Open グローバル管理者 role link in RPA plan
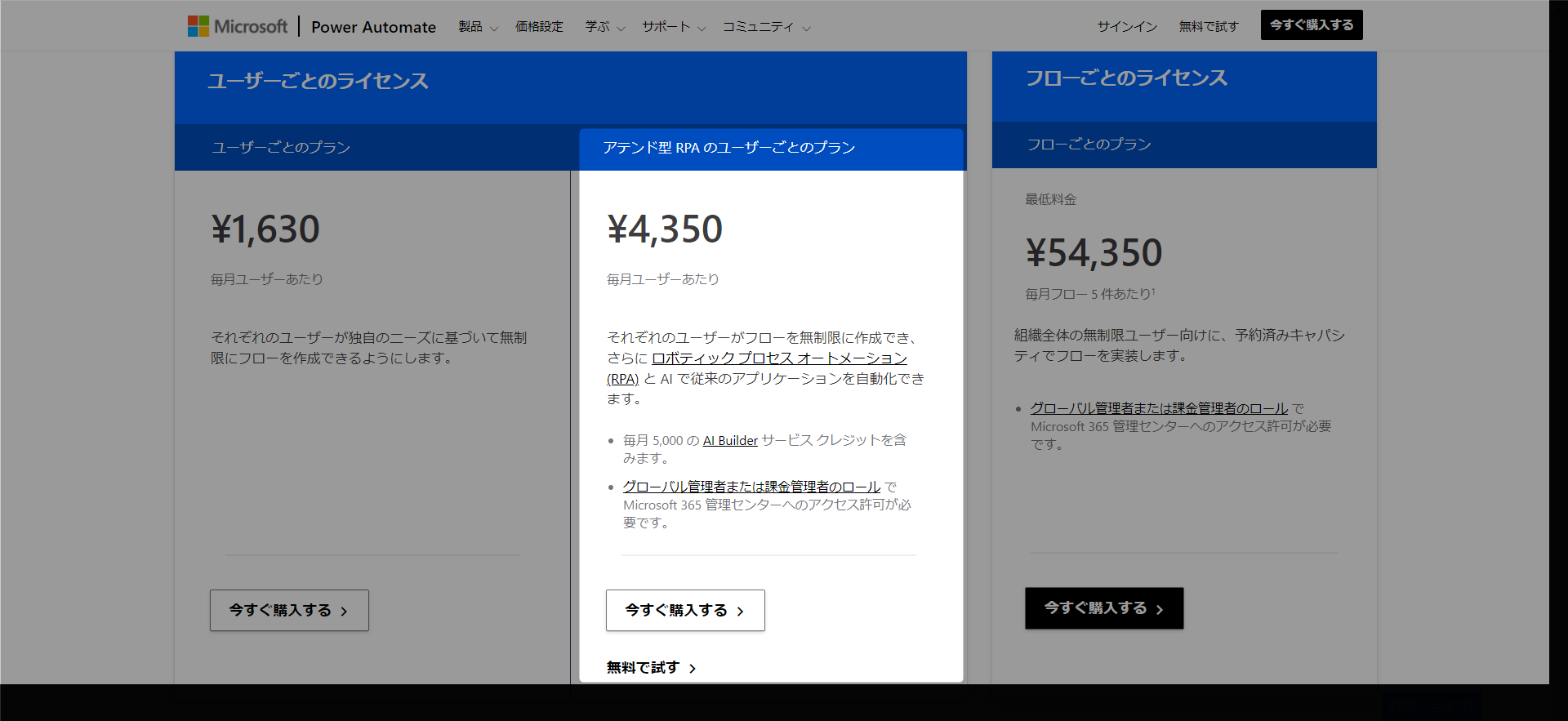Screen dimensions: 1568x721 click(751, 487)
